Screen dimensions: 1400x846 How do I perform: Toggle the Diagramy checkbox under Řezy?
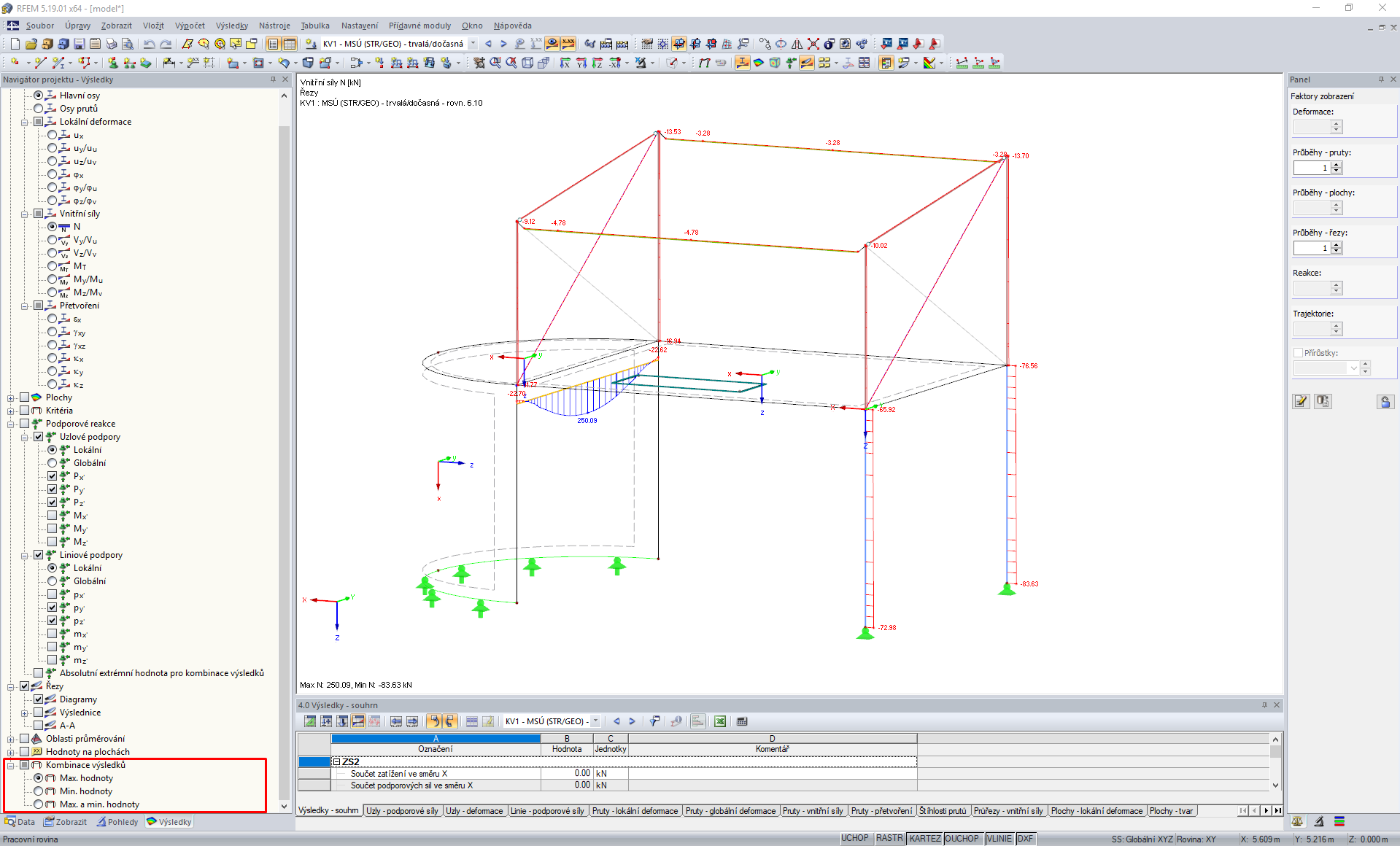39,699
